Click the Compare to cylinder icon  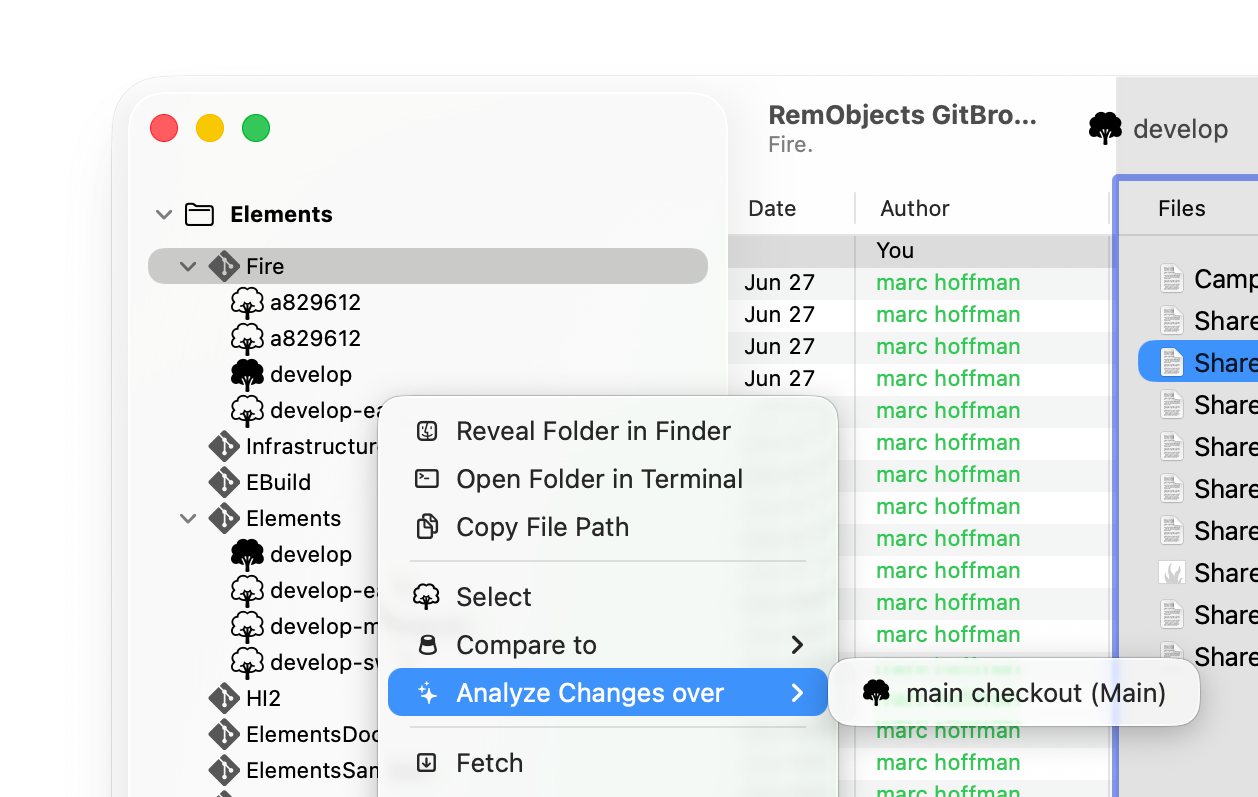[427, 645]
